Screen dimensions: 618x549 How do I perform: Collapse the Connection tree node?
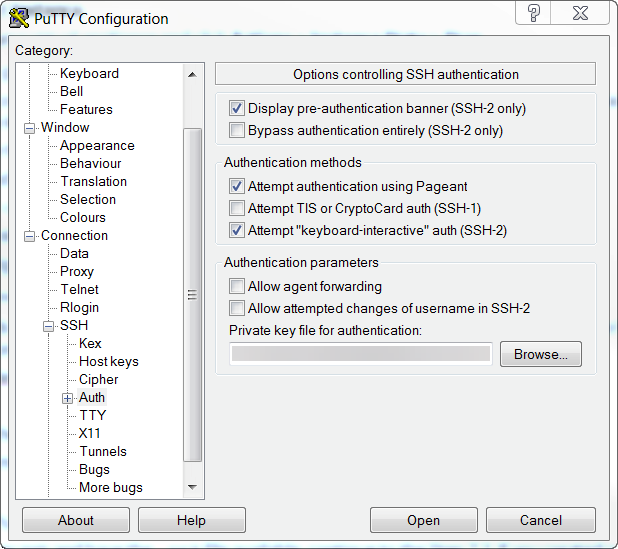(x=30, y=236)
